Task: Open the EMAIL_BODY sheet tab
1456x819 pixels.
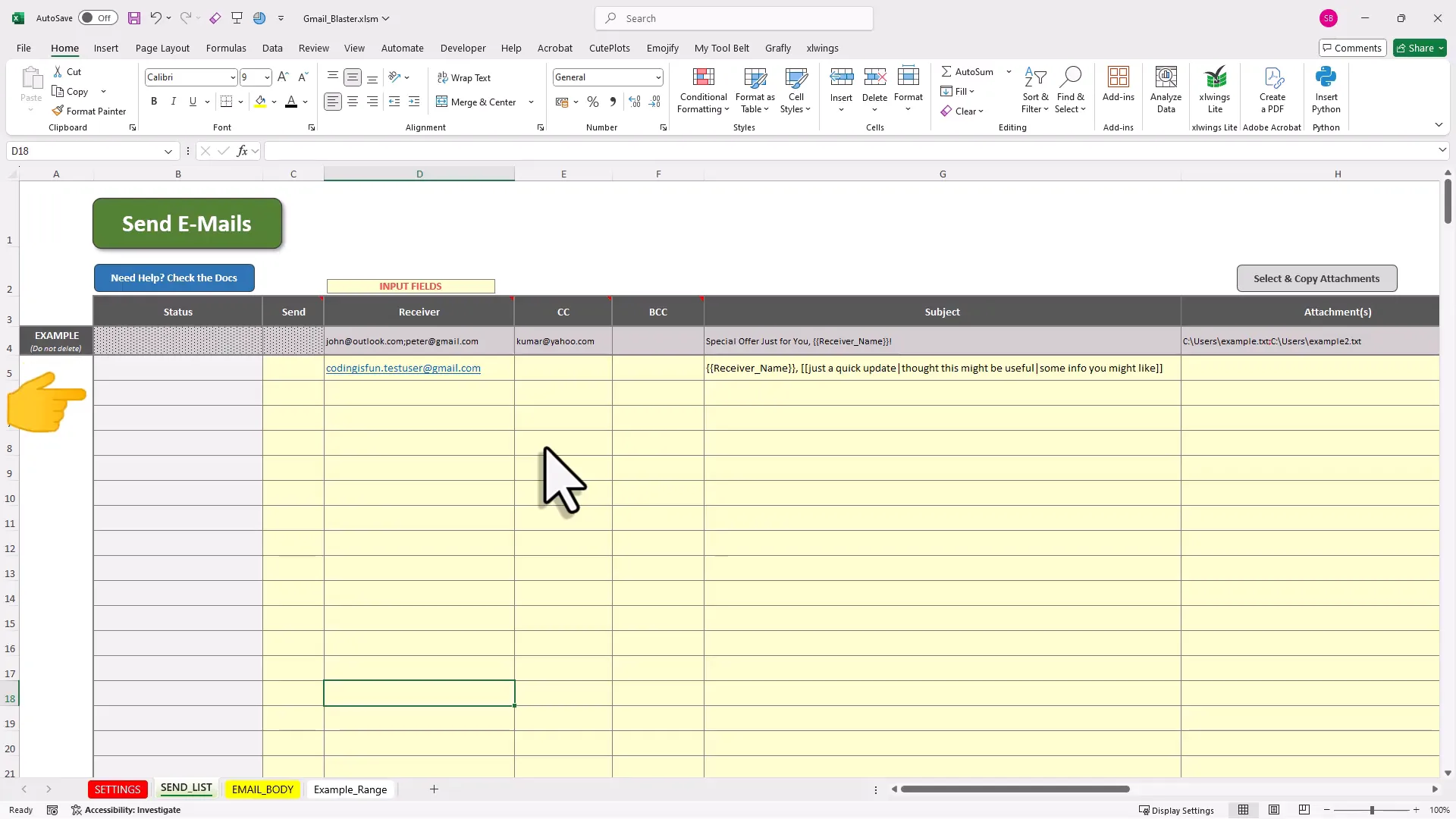Action: click(262, 789)
